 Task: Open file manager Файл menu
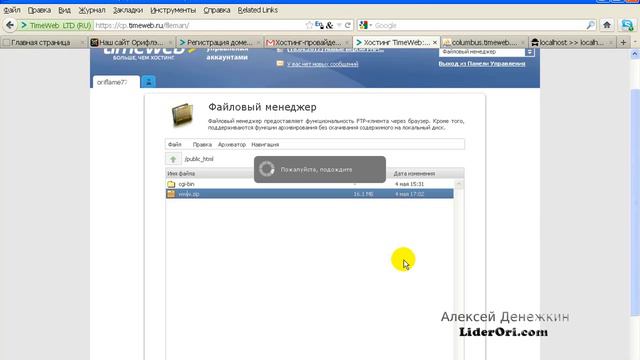pyautogui.click(x=175, y=144)
